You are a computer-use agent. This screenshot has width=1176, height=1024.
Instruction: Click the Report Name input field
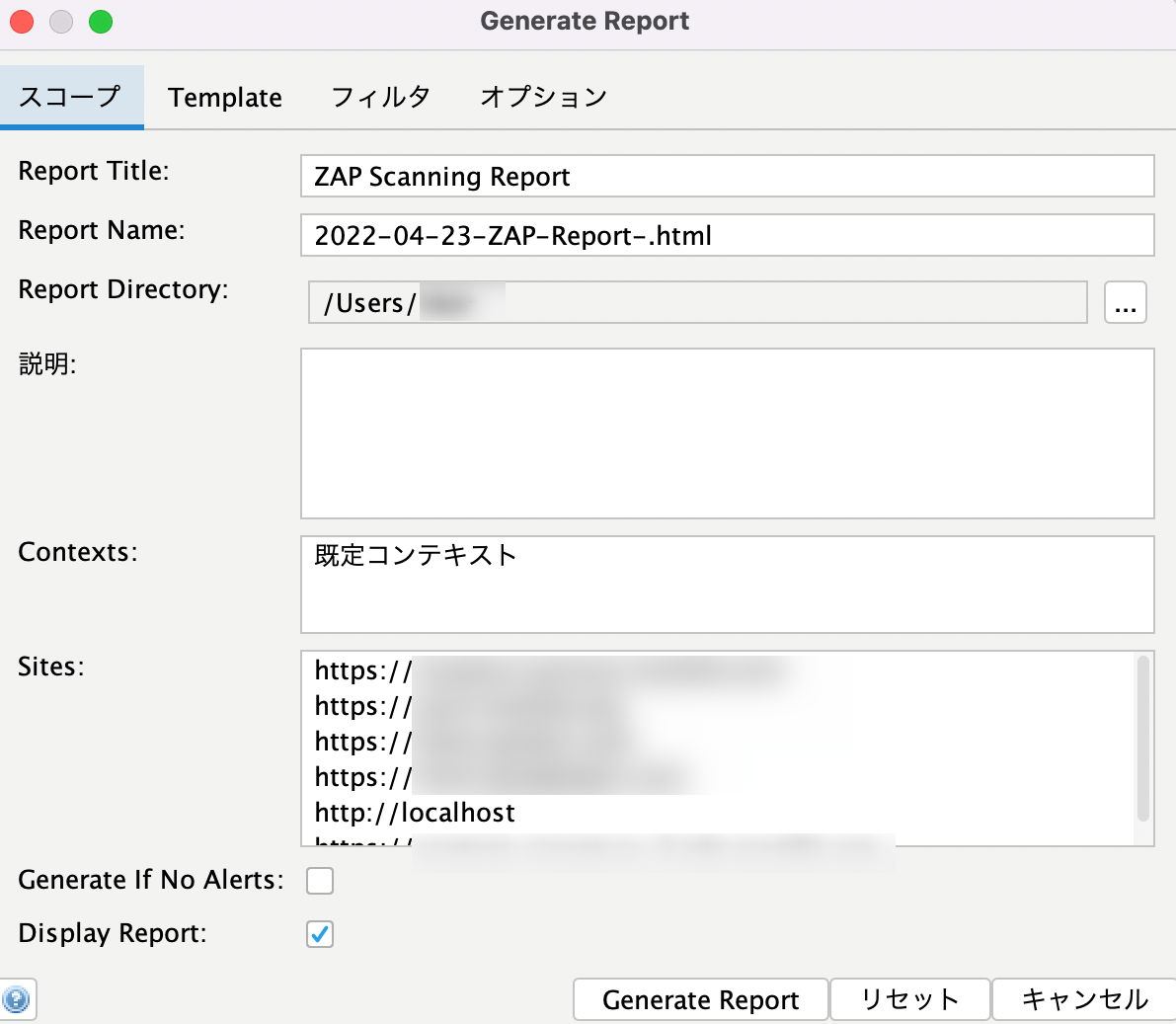coord(727,236)
